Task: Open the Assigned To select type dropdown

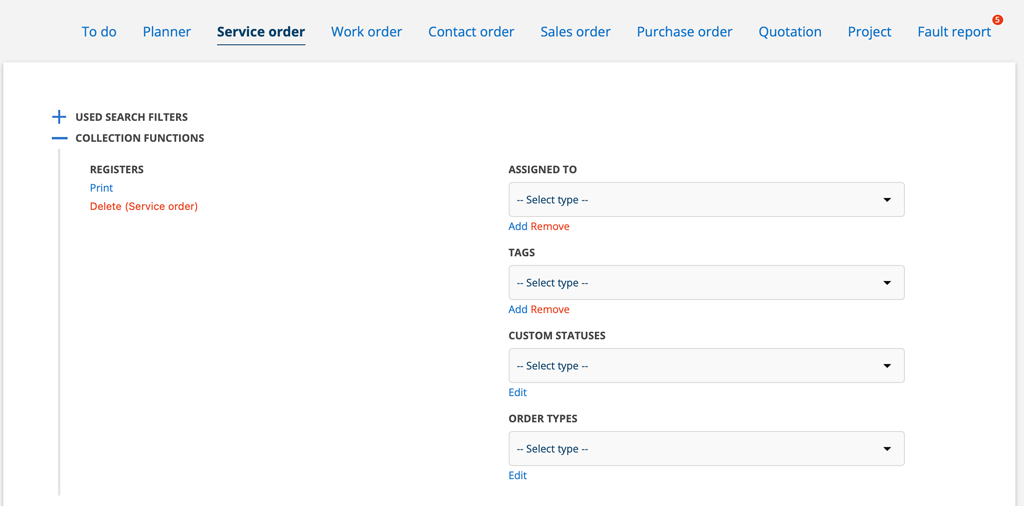Action: tap(706, 200)
